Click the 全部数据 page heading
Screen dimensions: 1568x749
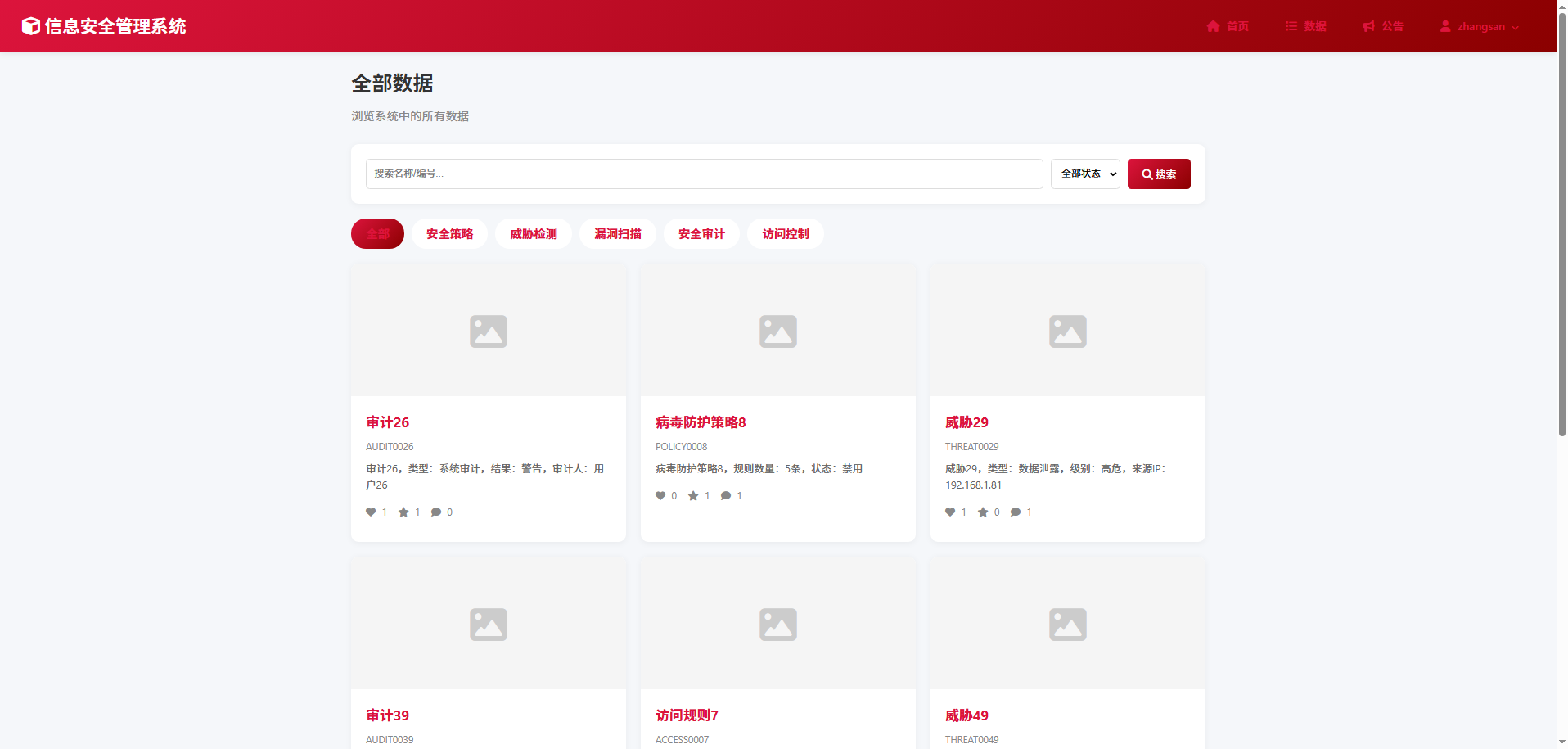[x=392, y=83]
